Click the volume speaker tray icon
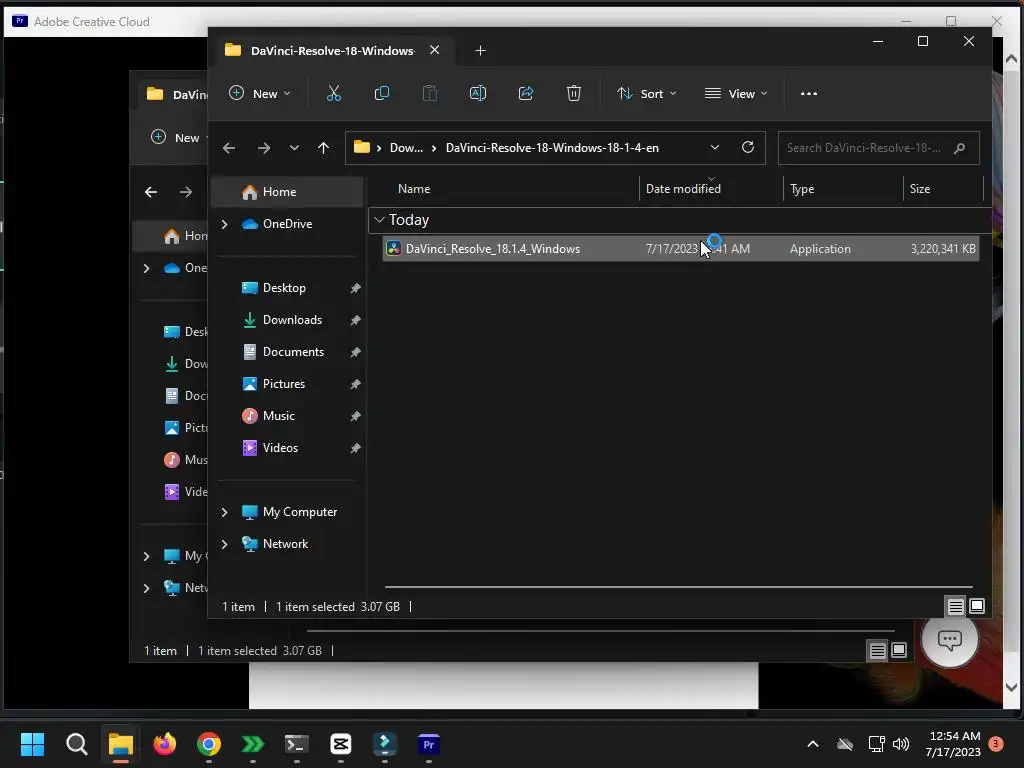Viewport: 1024px width, 768px height. (901, 744)
